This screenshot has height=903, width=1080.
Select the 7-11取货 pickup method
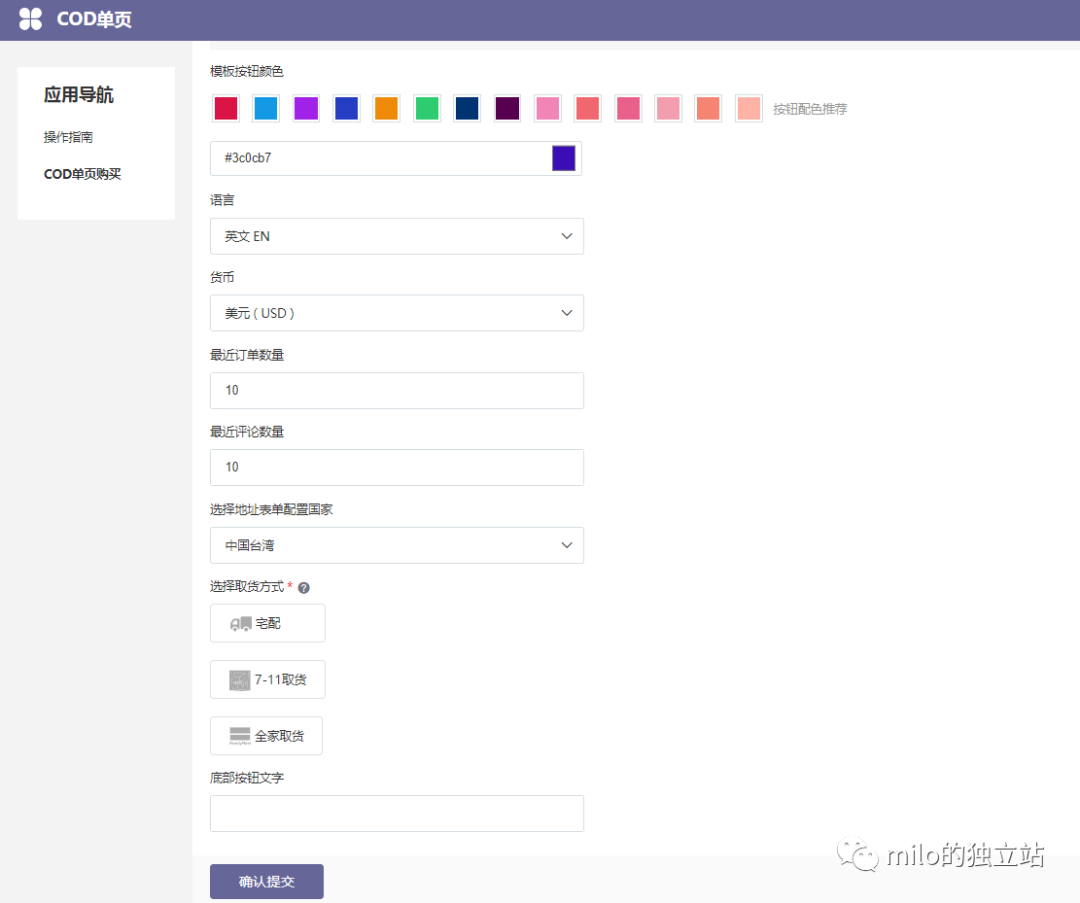tap(267, 679)
